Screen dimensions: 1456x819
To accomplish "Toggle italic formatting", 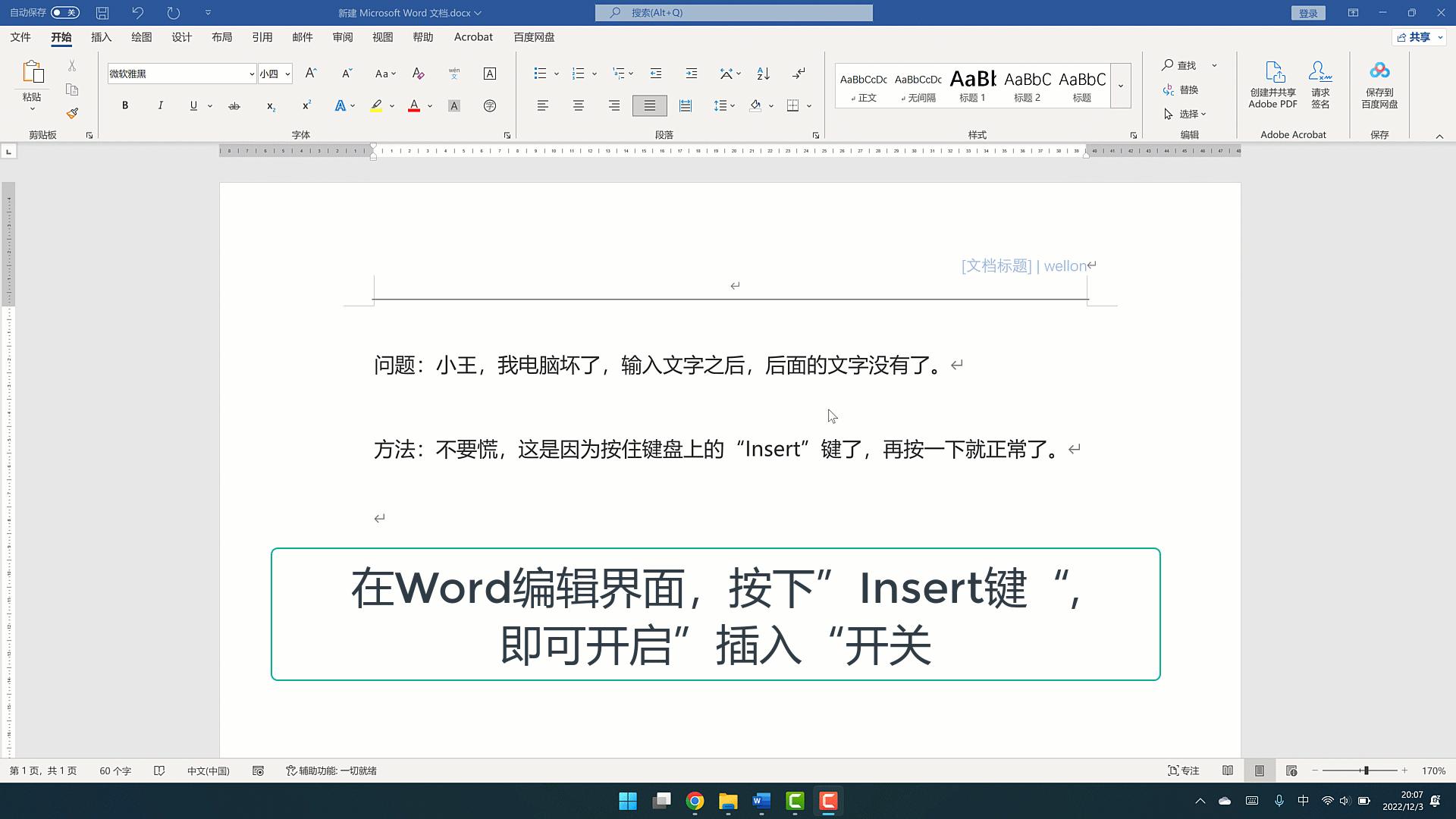I will click(160, 105).
